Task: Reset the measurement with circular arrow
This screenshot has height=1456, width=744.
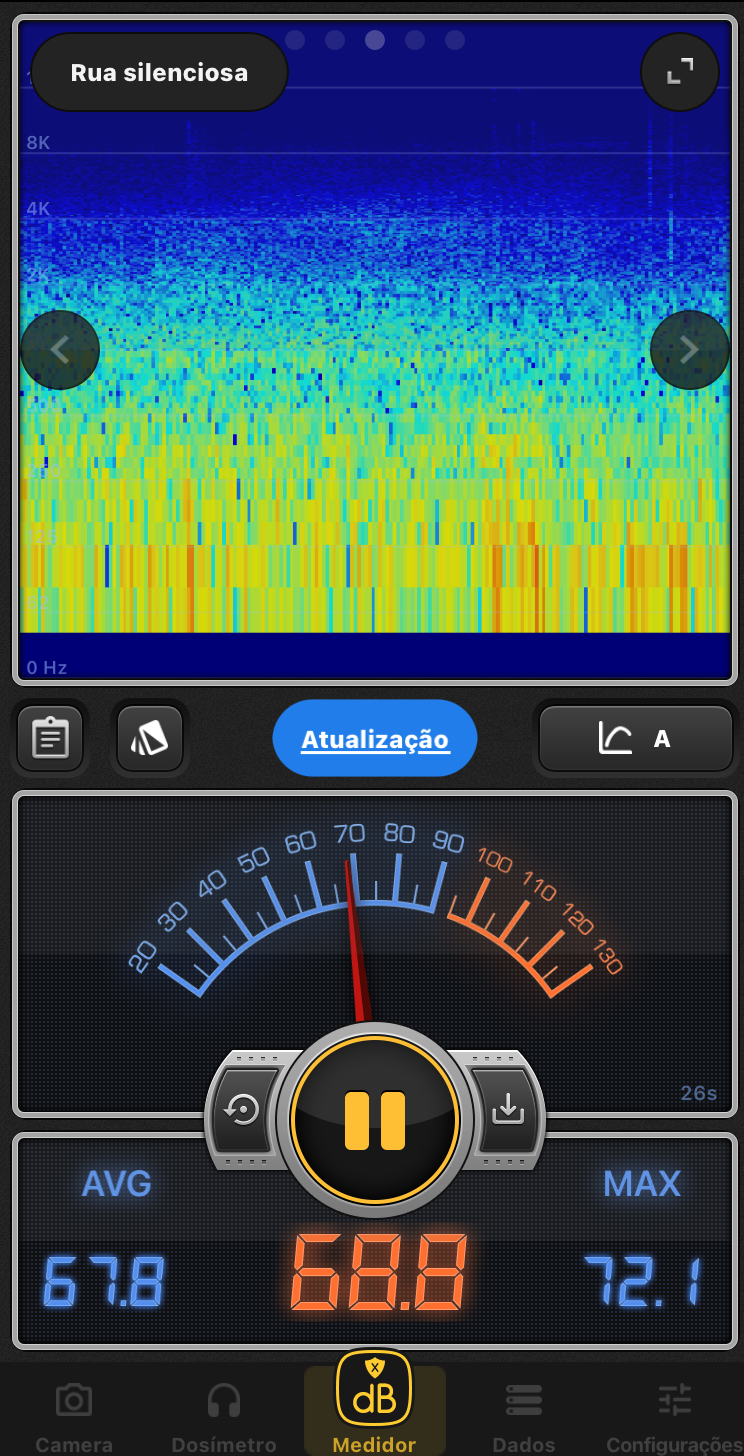Action: (244, 1111)
